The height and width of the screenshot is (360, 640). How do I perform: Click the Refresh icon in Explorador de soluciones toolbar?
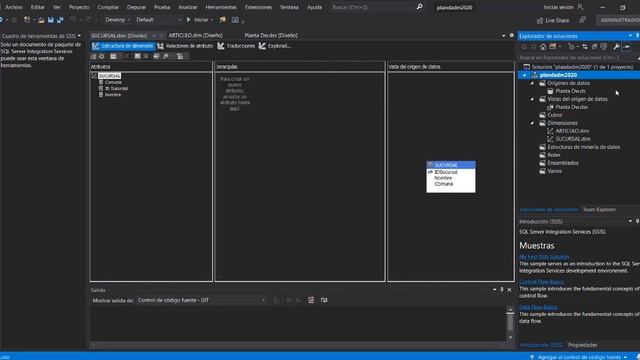585,47
